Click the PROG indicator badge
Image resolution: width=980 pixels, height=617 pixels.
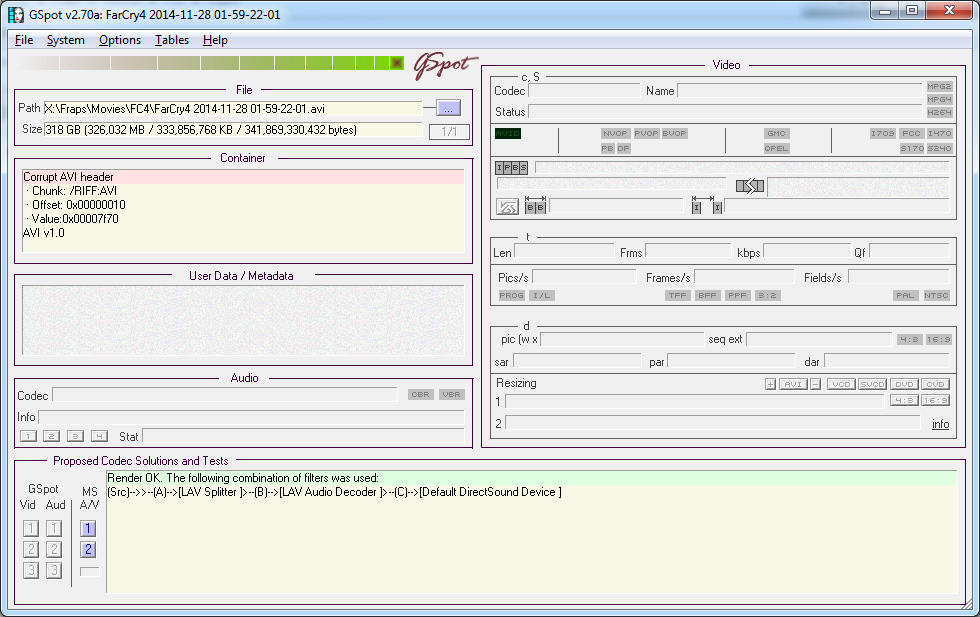511,295
